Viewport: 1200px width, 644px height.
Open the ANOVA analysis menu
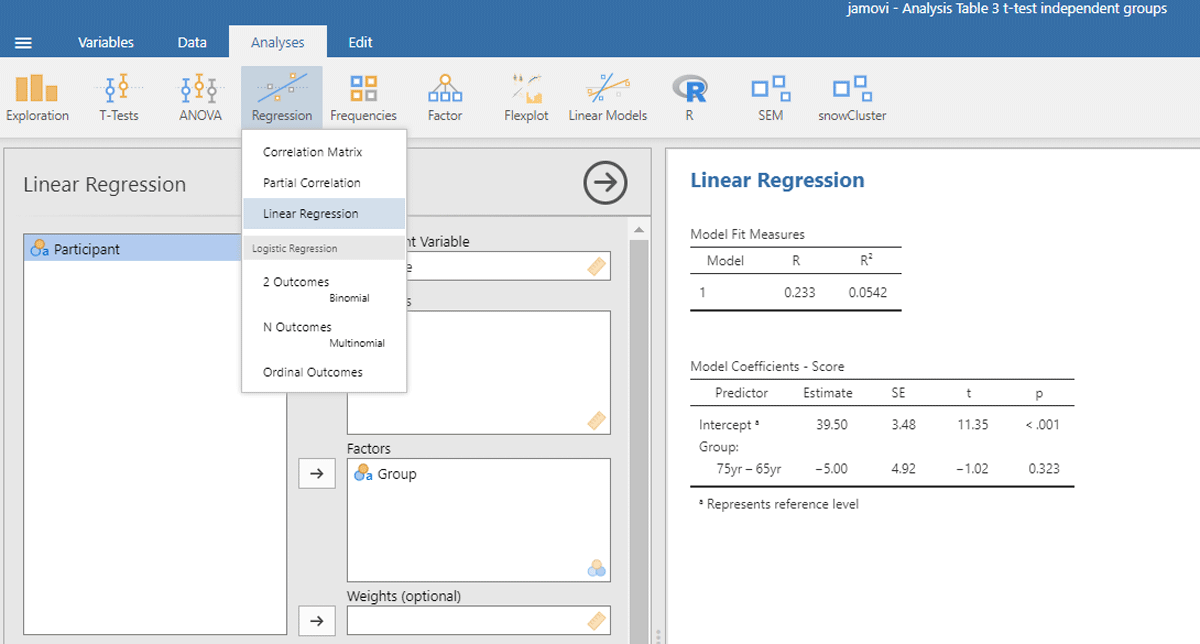[x=199, y=98]
